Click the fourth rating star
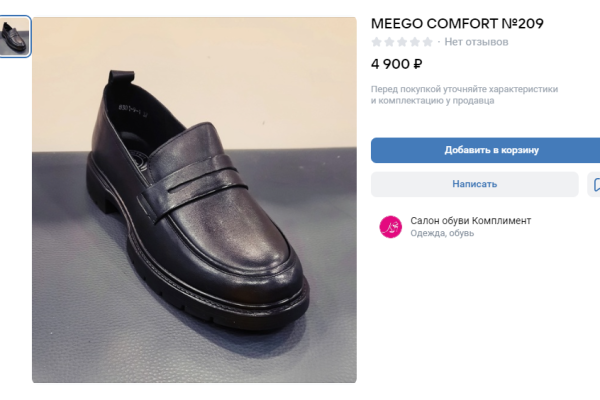Screen dimensions: 600x400 click(415, 42)
